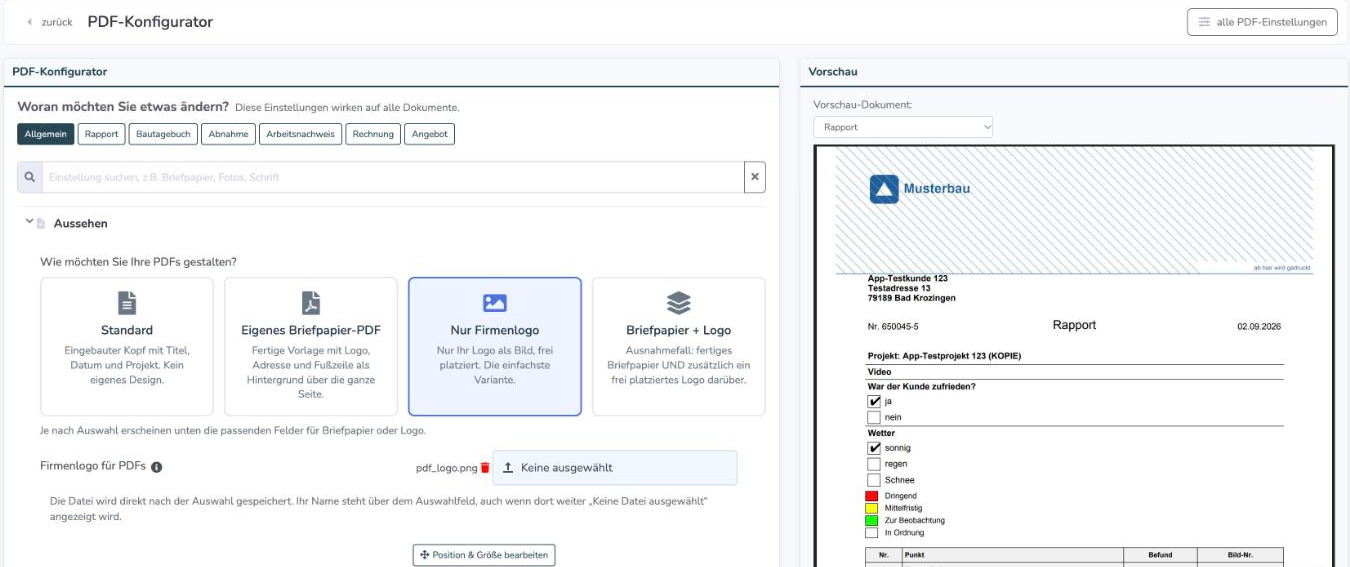The width and height of the screenshot is (1350, 567).
Task: Open the Arbeitsnachweis tab
Action: pyautogui.click(x=301, y=134)
